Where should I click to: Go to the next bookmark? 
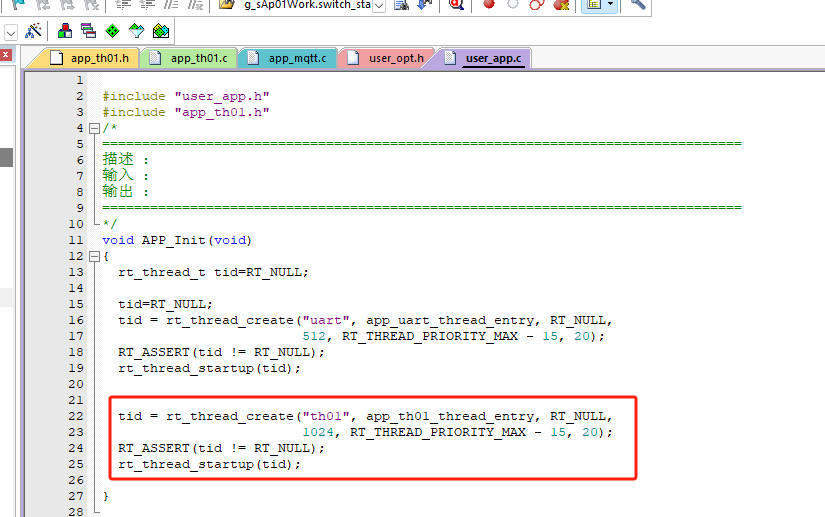coord(67,4)
